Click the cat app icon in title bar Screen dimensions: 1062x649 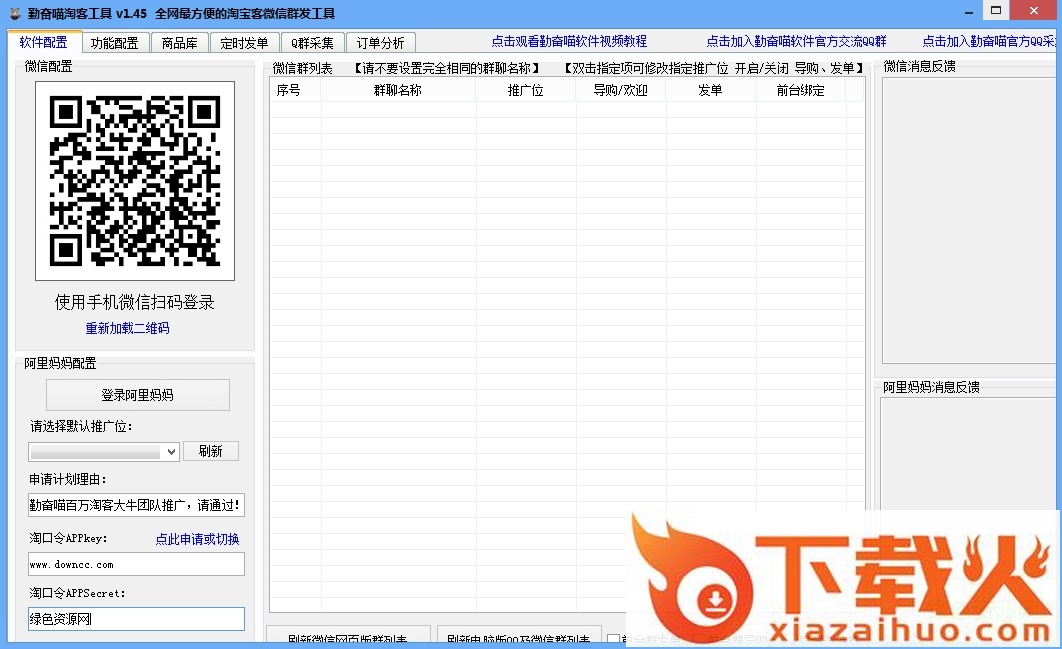(x=15, y=14)
